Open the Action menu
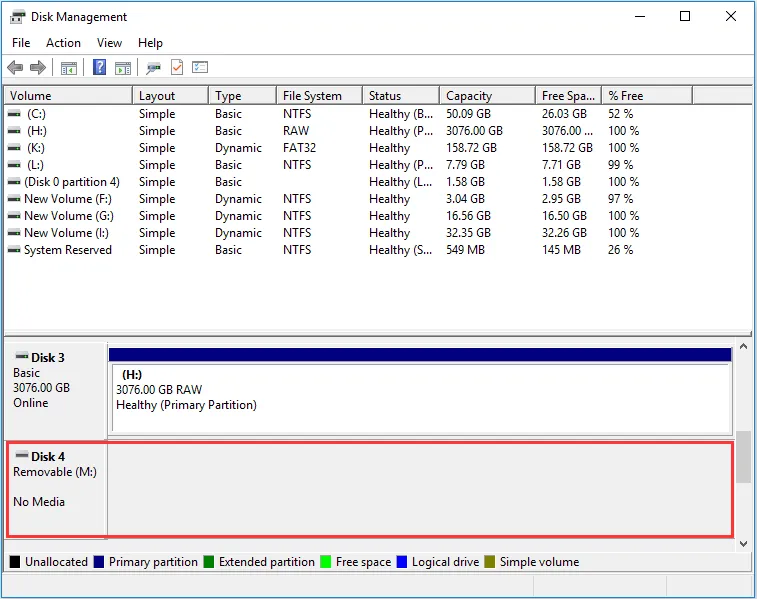The width and height of the screenshot is (757, 599). (63, 43)
